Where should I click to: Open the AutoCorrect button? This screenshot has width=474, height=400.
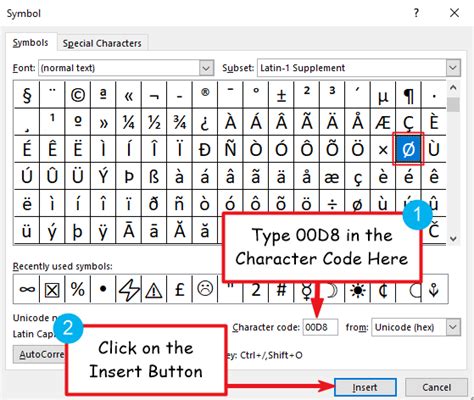[x=39, y=354]
